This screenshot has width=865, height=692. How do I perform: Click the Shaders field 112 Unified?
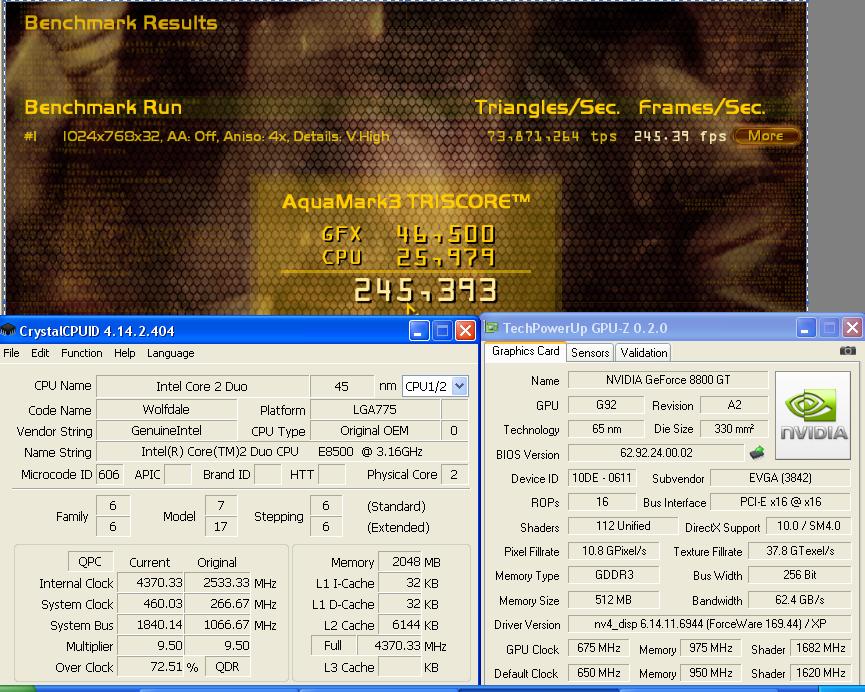623,526
